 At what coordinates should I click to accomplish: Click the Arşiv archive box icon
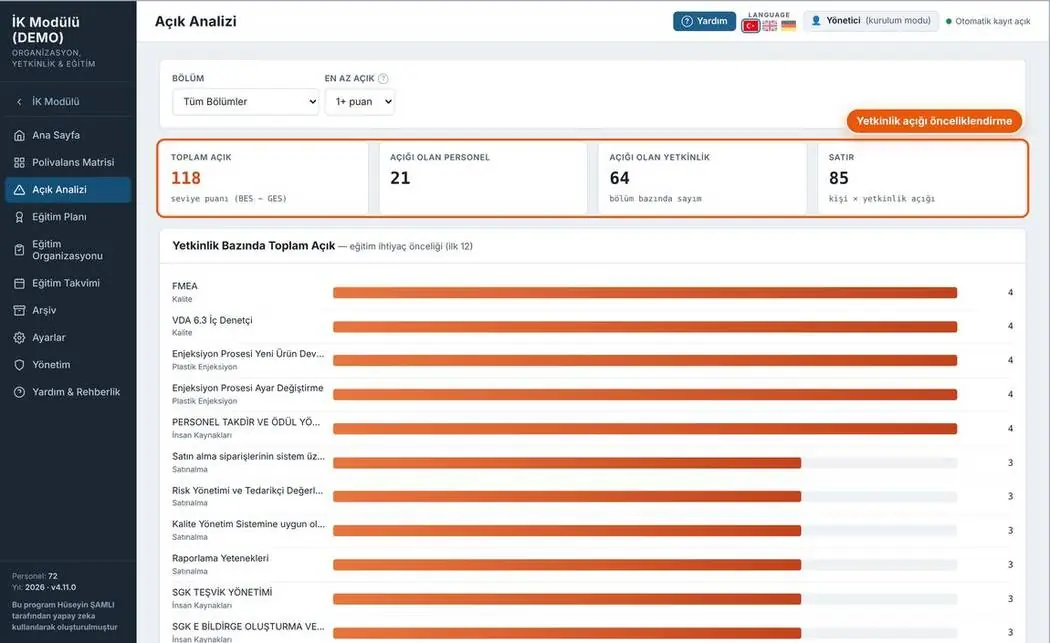(19, 311)
